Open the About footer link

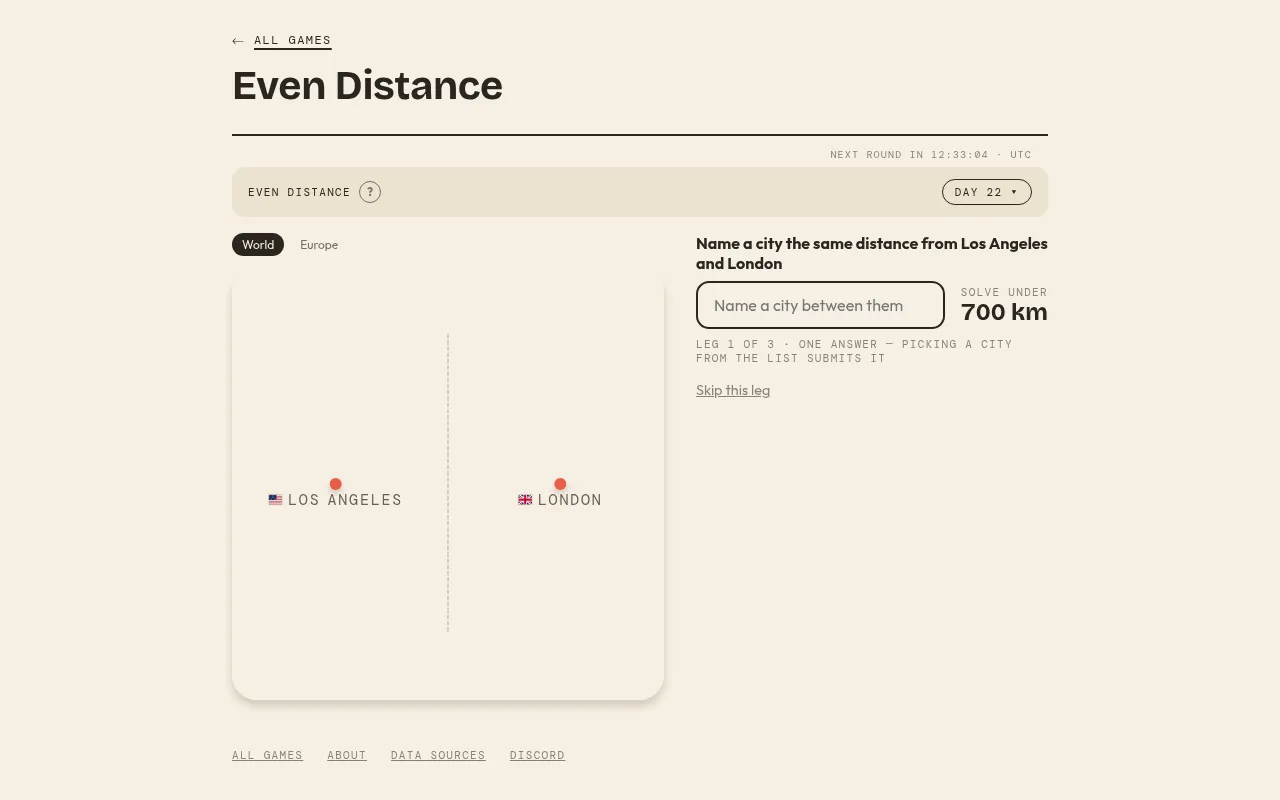coord(347,755)
